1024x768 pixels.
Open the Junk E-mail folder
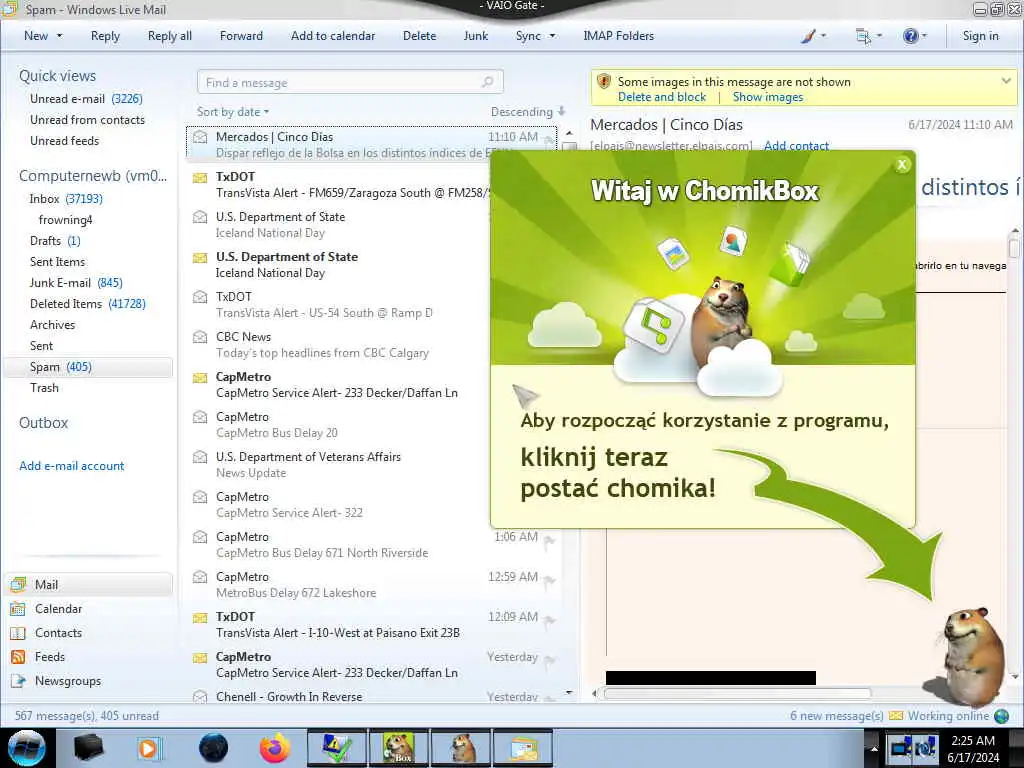[76, 283]
